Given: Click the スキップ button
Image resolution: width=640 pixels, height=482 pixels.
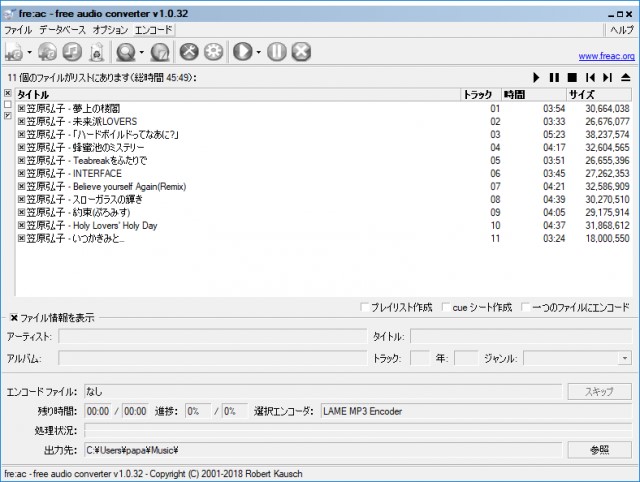Looking at the screenshot, I should 600,392.
